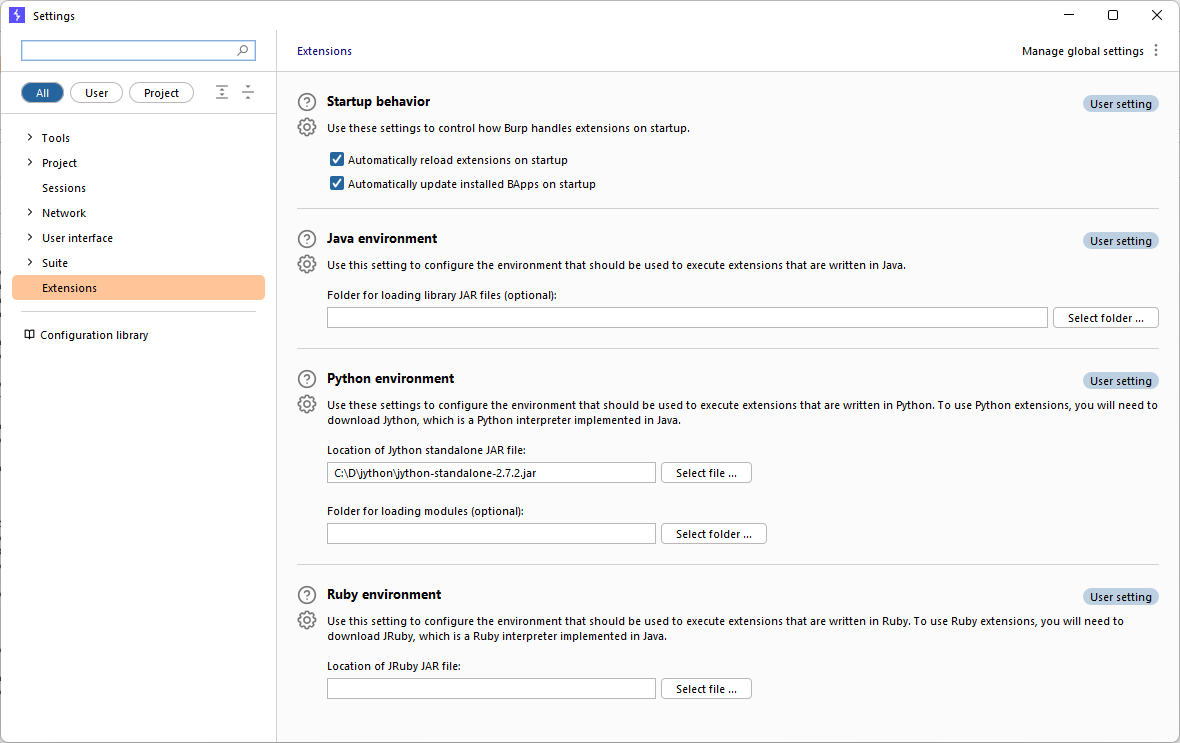The image size is (1180, 743).
Task: Click the Python environment heading
Action: [x=391, y=378]
